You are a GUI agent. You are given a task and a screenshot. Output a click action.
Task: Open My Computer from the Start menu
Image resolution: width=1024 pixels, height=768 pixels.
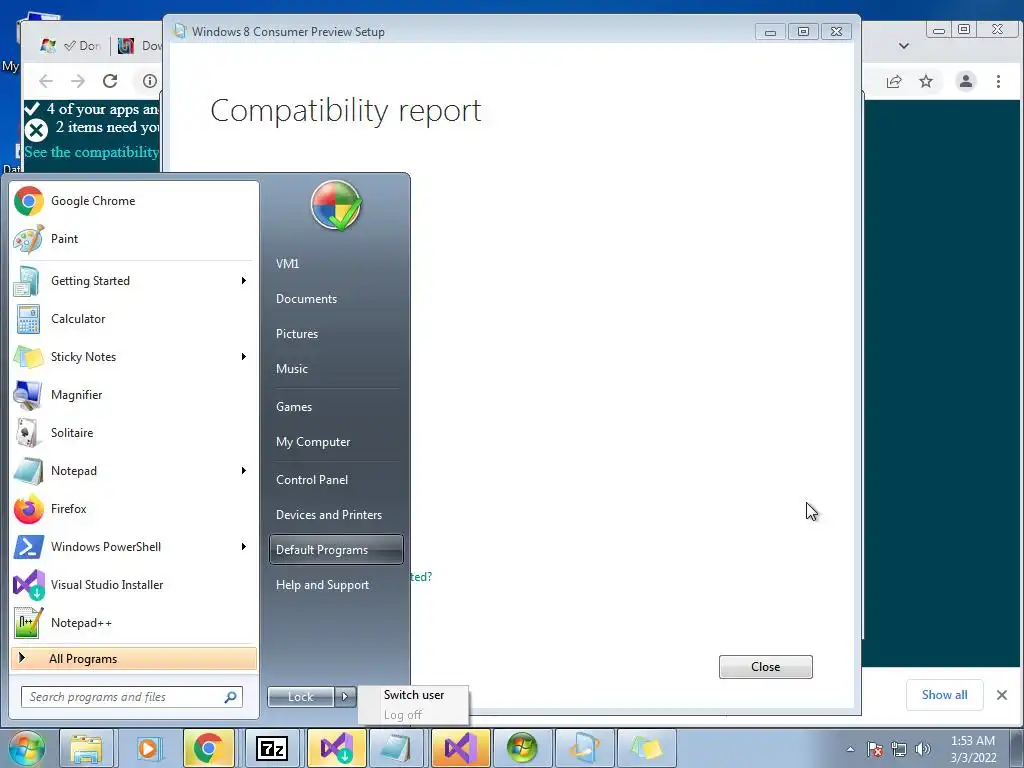coord(336,442)
